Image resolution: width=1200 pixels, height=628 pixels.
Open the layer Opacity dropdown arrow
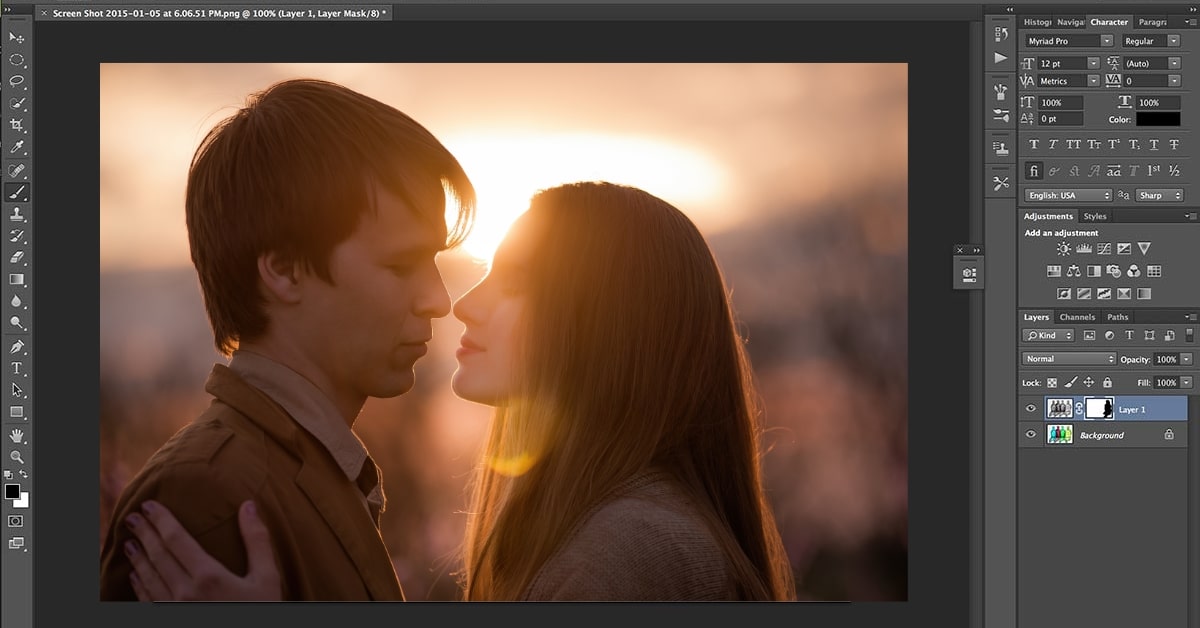(1186, 358)
